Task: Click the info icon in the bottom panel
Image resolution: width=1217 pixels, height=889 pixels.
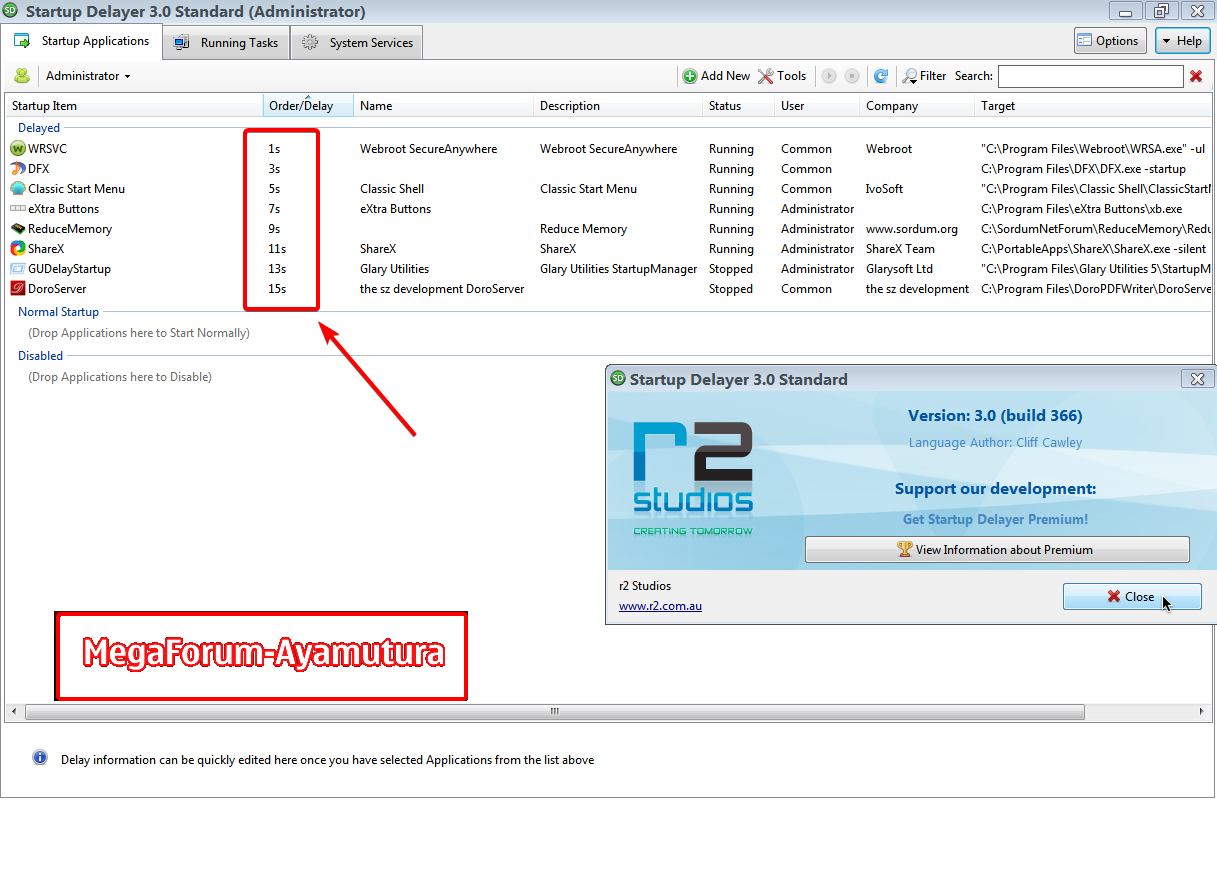Action: pyautogui.click(x=40, y=758)
